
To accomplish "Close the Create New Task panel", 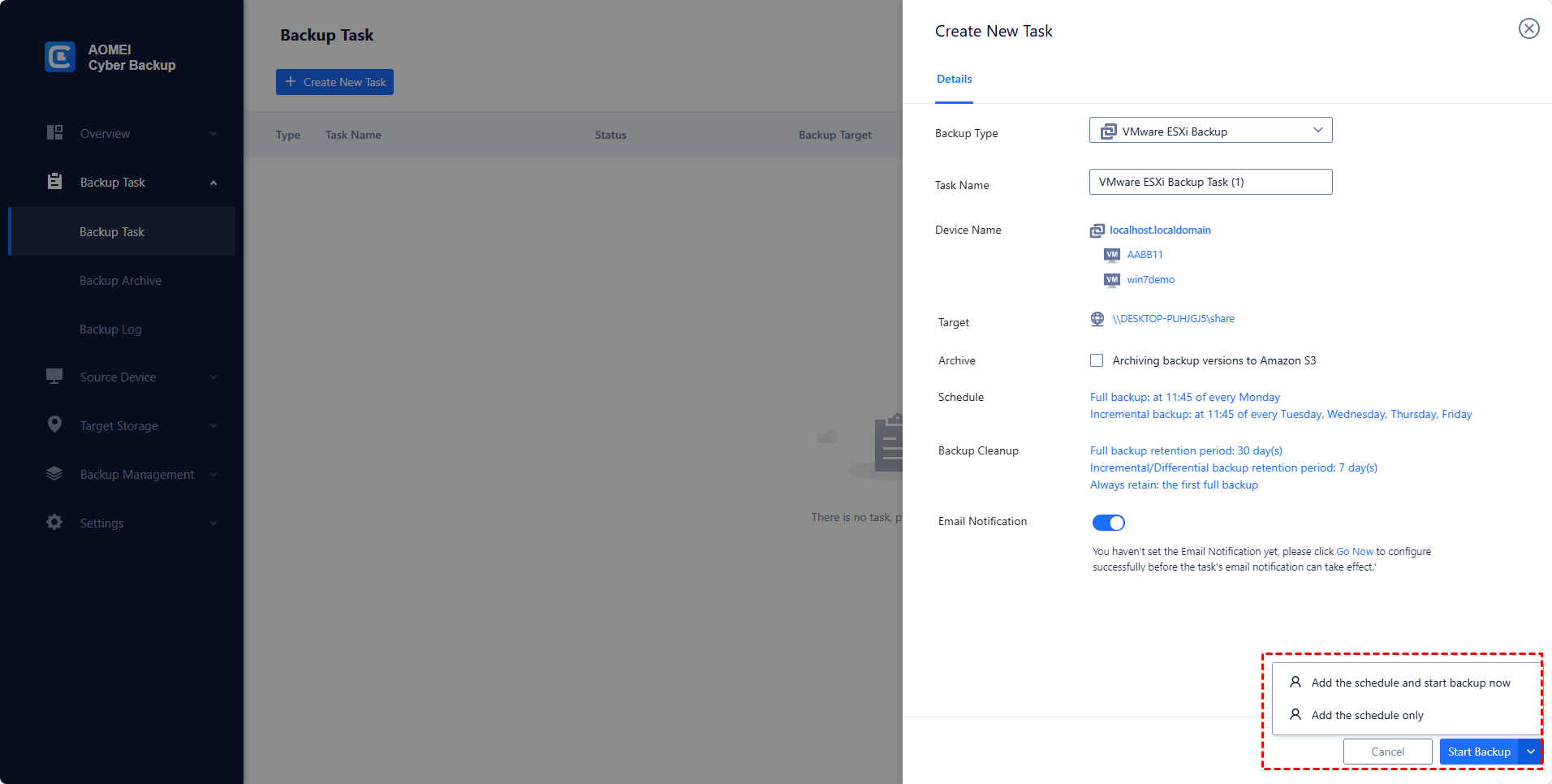I will click(1529, 28).
